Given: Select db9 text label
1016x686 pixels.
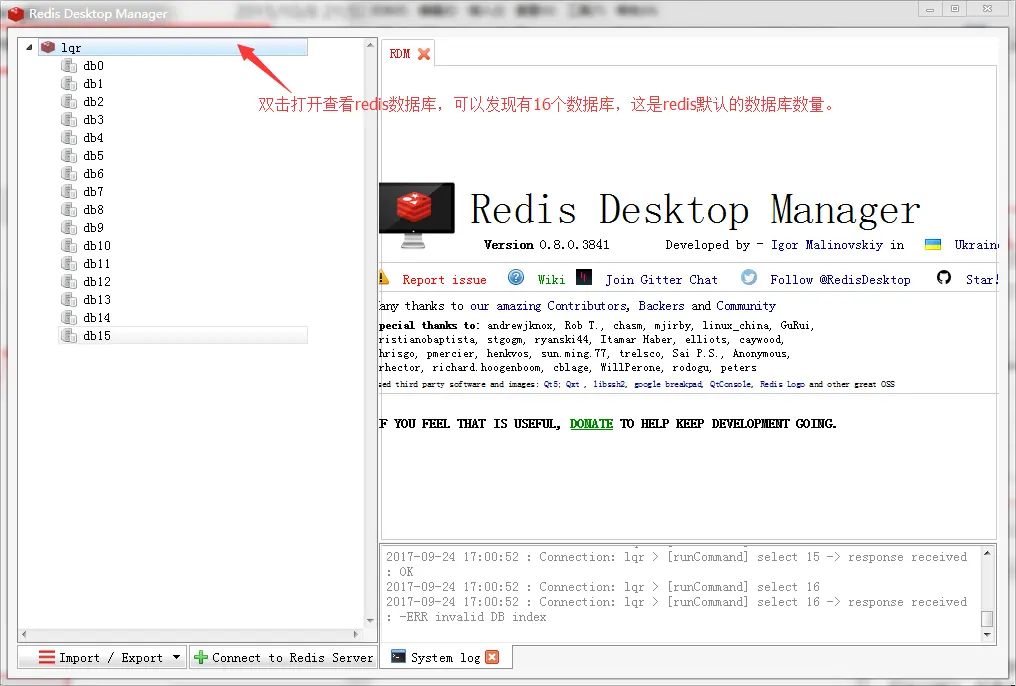Looking at the screenshot, I should point(93,228).
